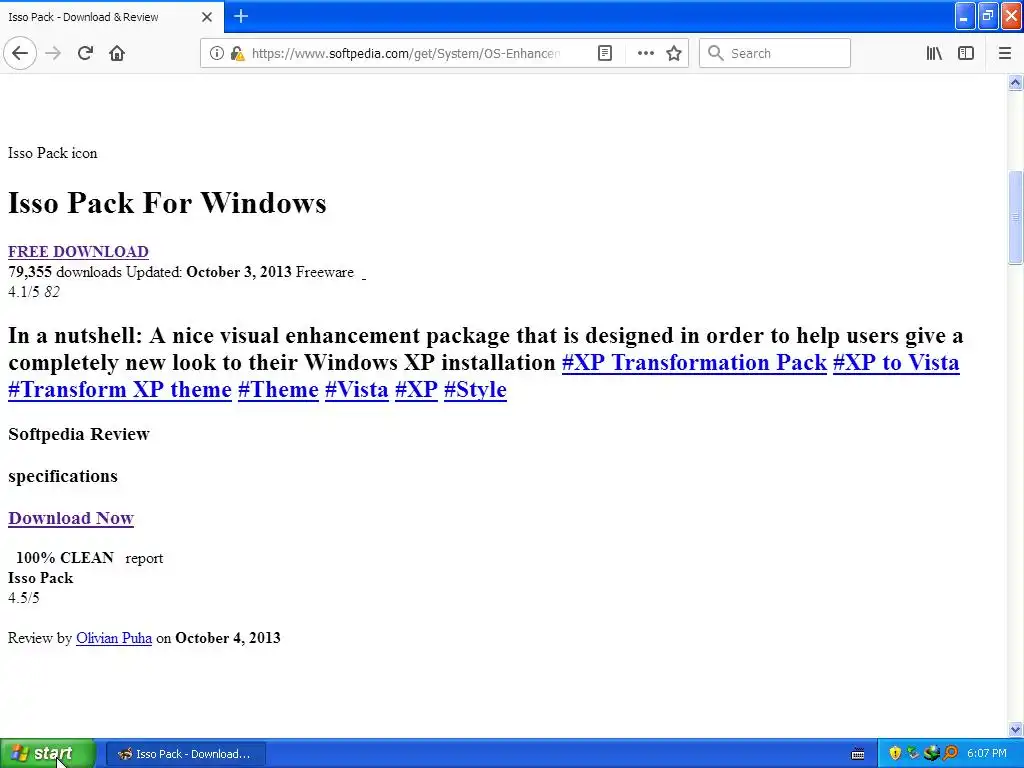Bookmark this page with the star
Image resolution: width=1024 pixels, height=768 pixels.
click(674, 54)
